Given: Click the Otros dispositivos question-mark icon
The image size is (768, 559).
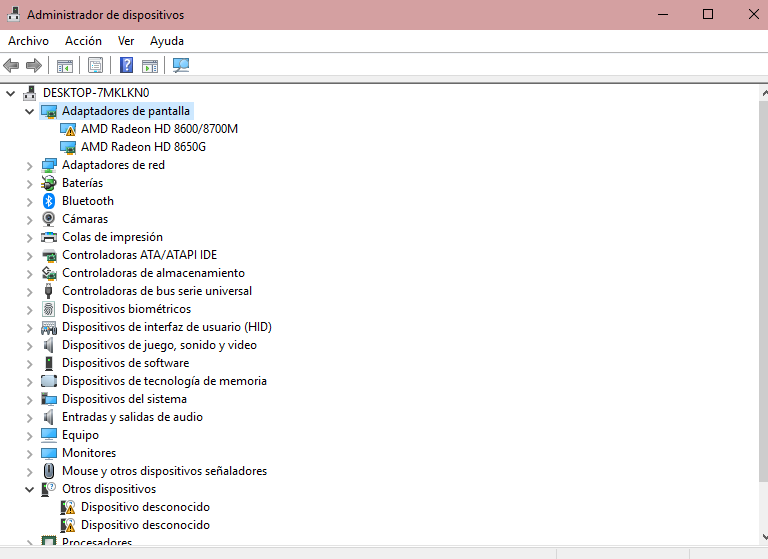Looking at the screenshot, I should tap(49, 489).
